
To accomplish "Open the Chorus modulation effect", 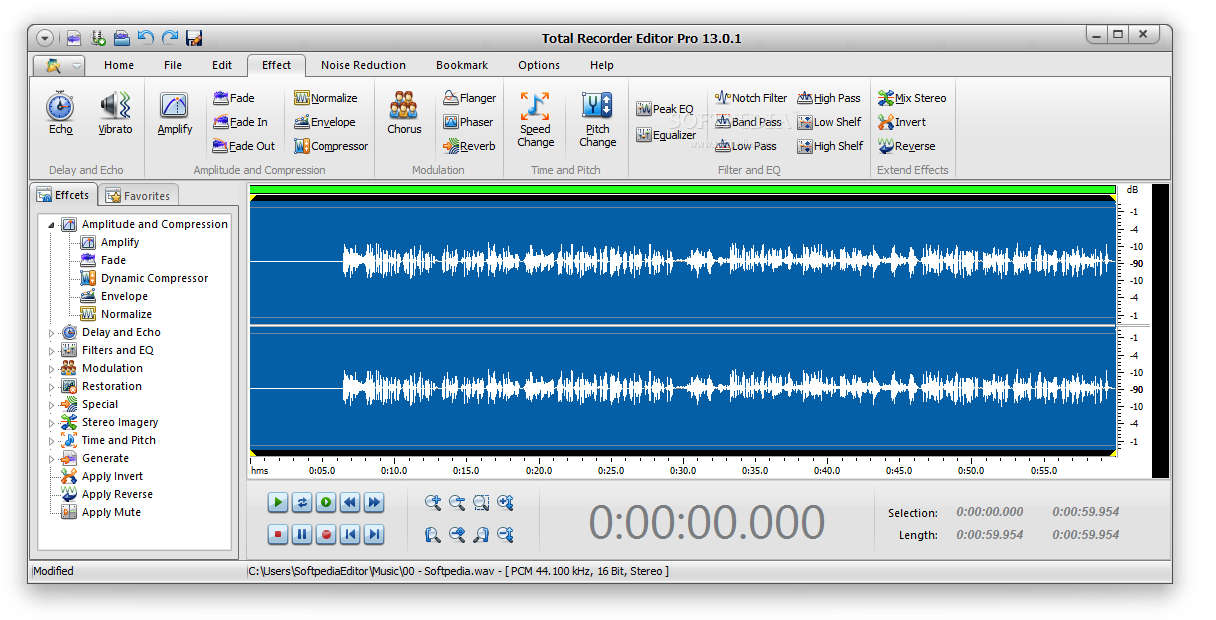I will pyautogui.click(x=404, y=113).
